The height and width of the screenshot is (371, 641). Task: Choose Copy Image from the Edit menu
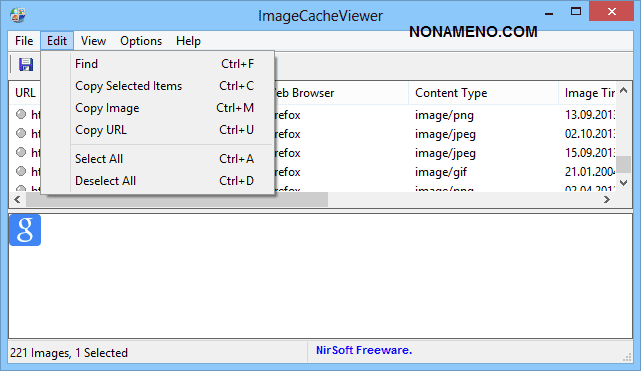click(158, 108)
